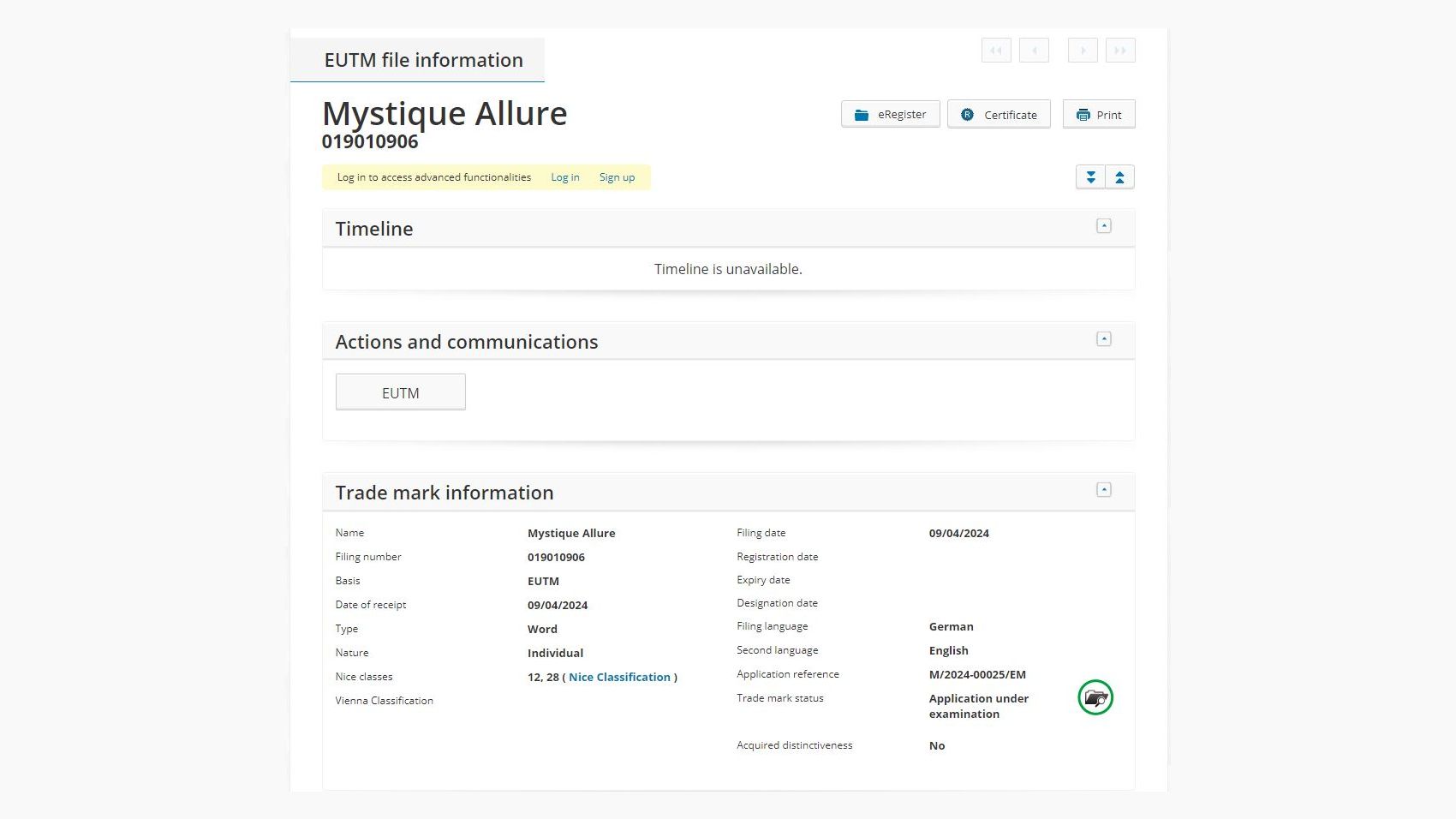Click the EUTM actions button
1456x819 pixels.
pyautogui.click(x=401, y=392)
